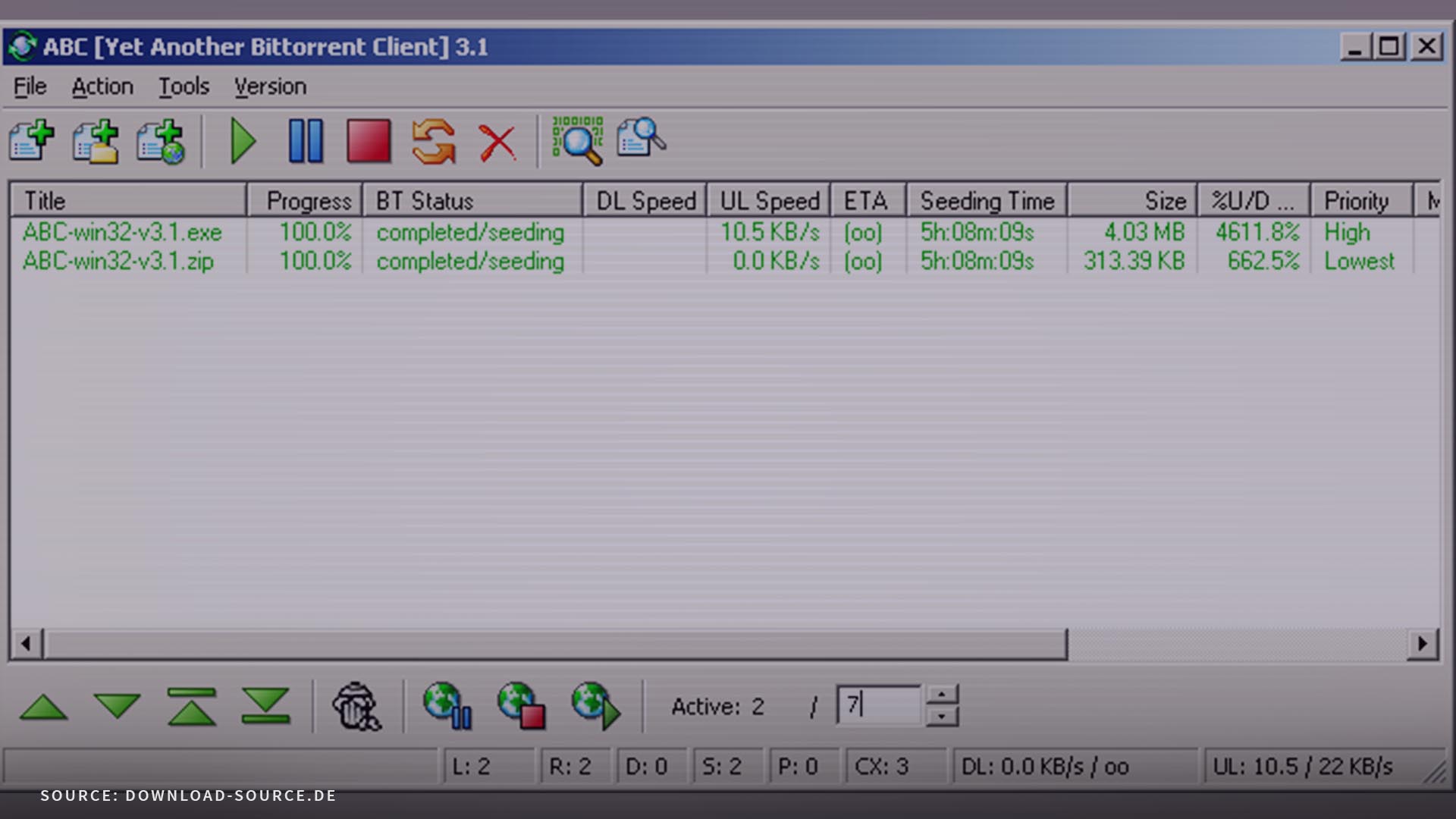Open the File menu
The width and height of the screenshot is (1456, 819).
pyautogui.click(x=30, y=86)
